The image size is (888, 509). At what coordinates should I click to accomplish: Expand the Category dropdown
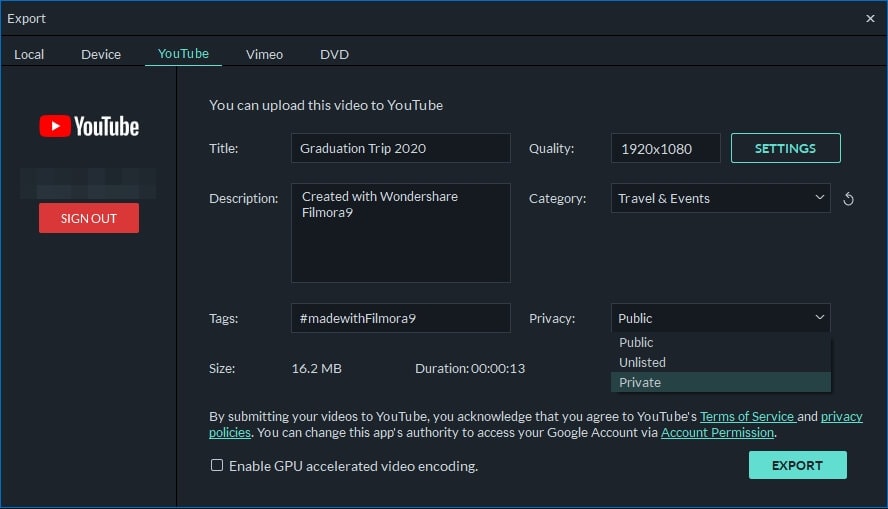pos(720,198)
